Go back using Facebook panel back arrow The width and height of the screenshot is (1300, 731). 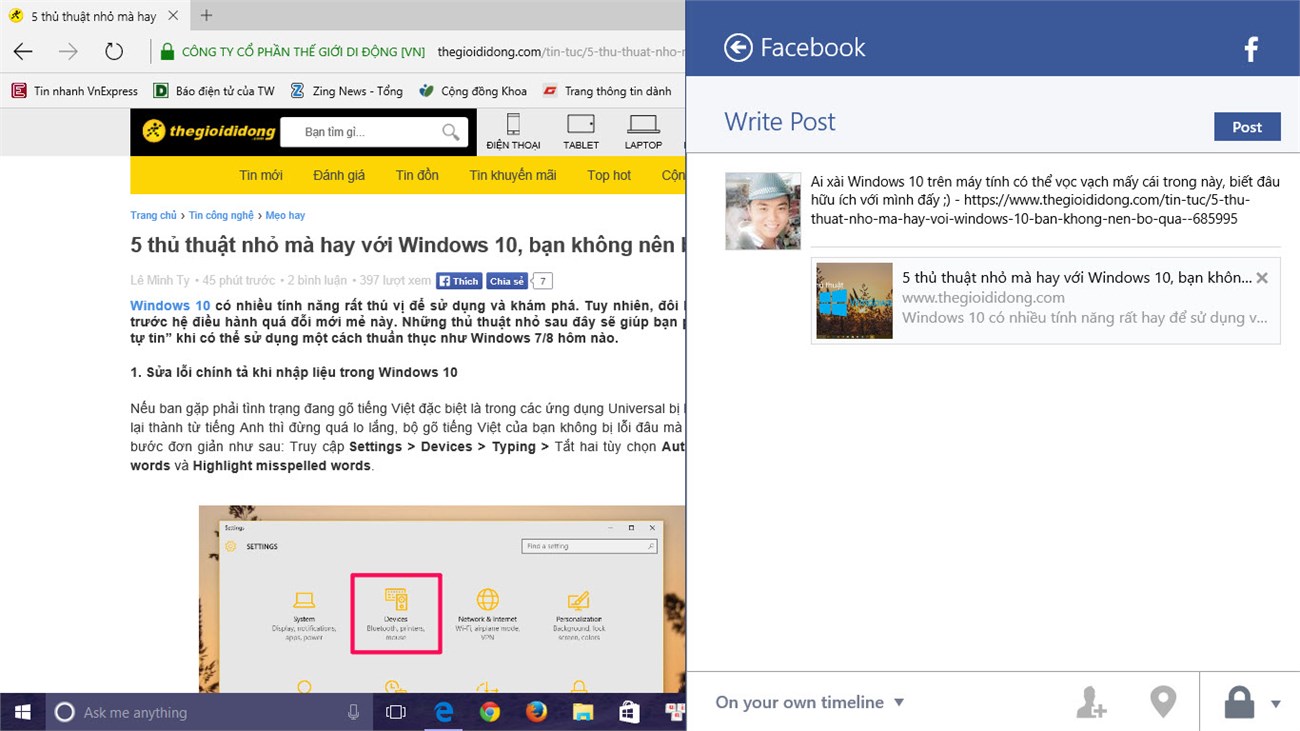738,48
